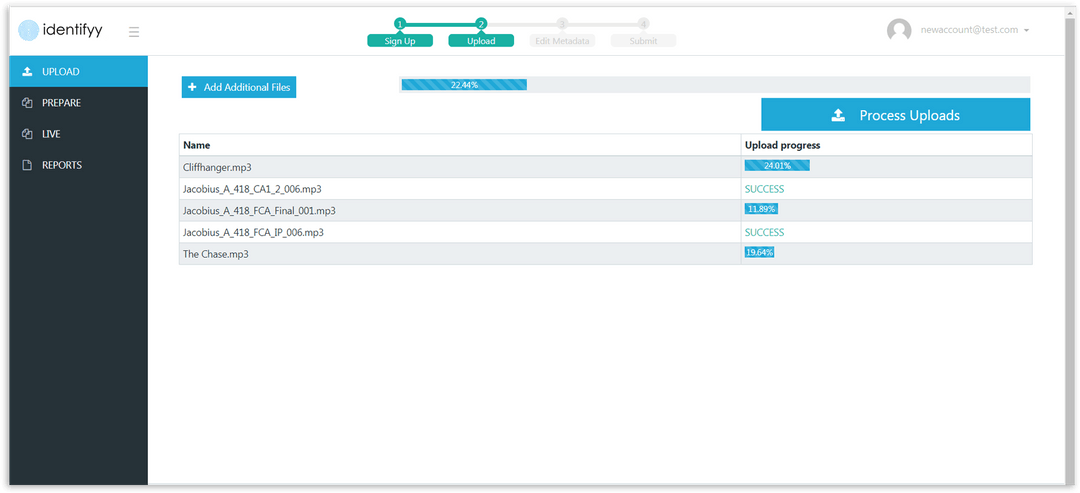Click the overall 22.44% progress bar
1080x493 pixels.
point(715,85)
